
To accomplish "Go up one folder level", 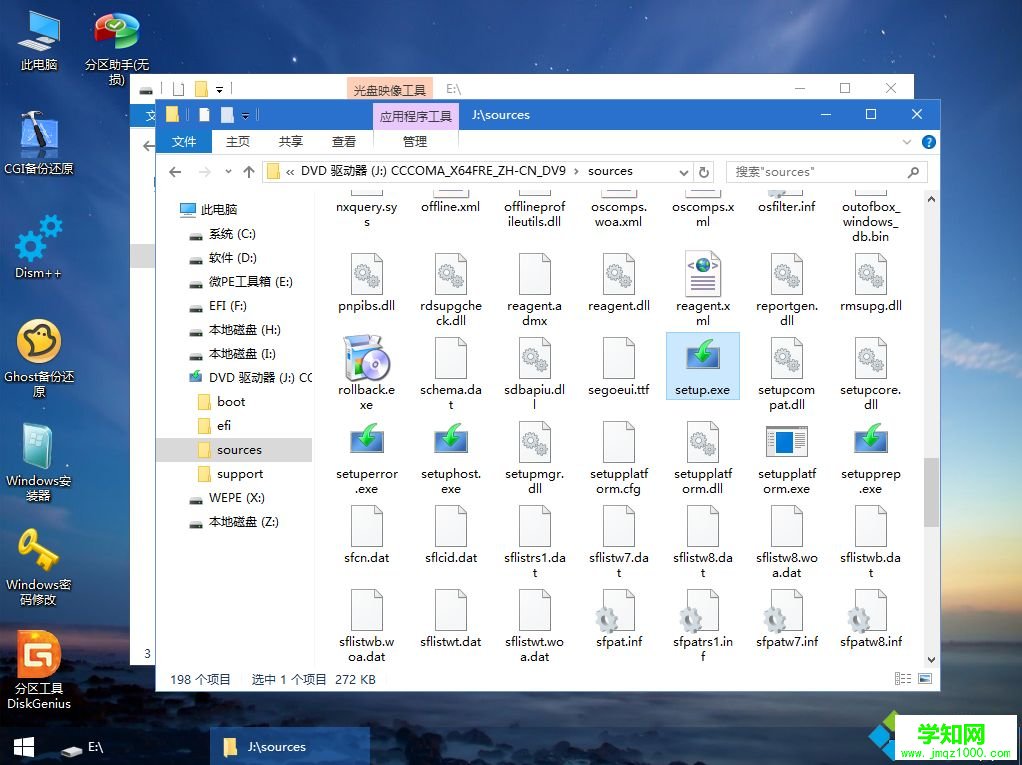I will click(x=249, y=171).
